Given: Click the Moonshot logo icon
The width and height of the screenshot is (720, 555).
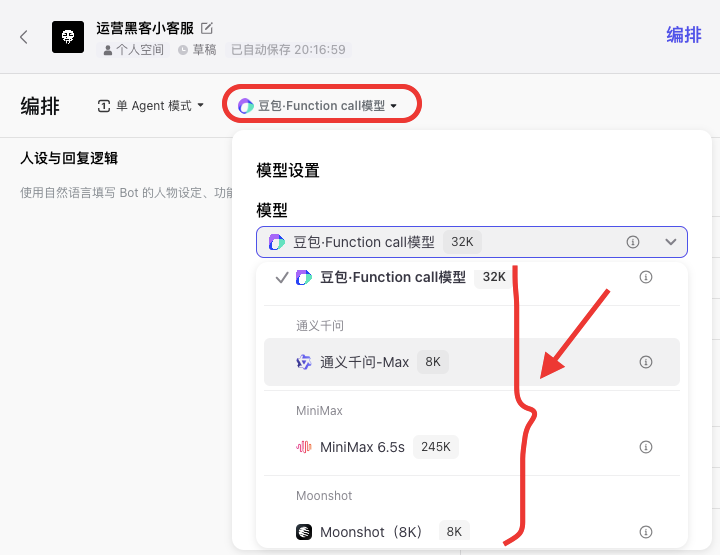Looking at the screenshot, I should pos(304,532).
